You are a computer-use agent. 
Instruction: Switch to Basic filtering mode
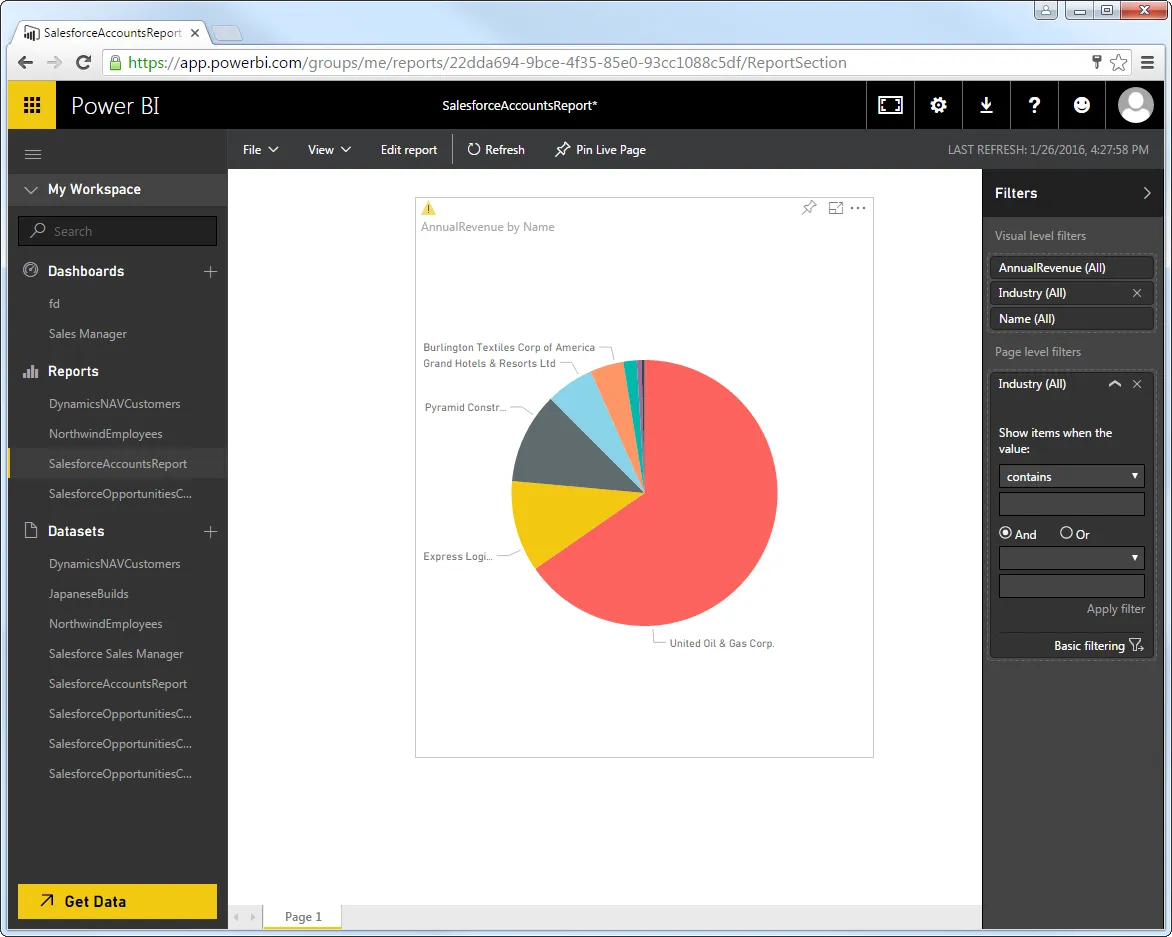point(1089,645)
